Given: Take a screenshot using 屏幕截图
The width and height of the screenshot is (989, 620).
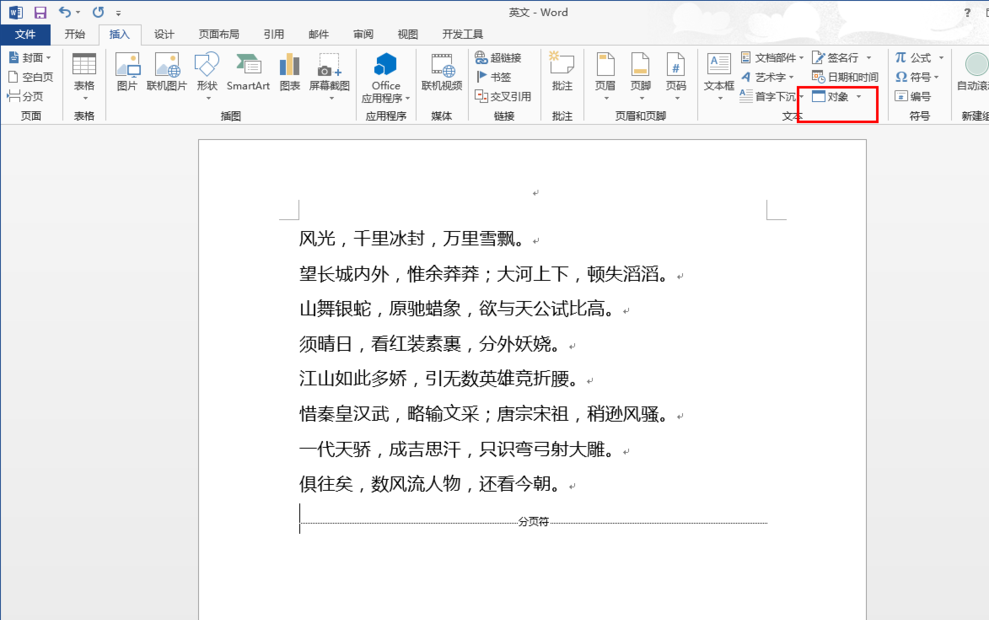Looking at the screenshot, I should pos(330,75).
